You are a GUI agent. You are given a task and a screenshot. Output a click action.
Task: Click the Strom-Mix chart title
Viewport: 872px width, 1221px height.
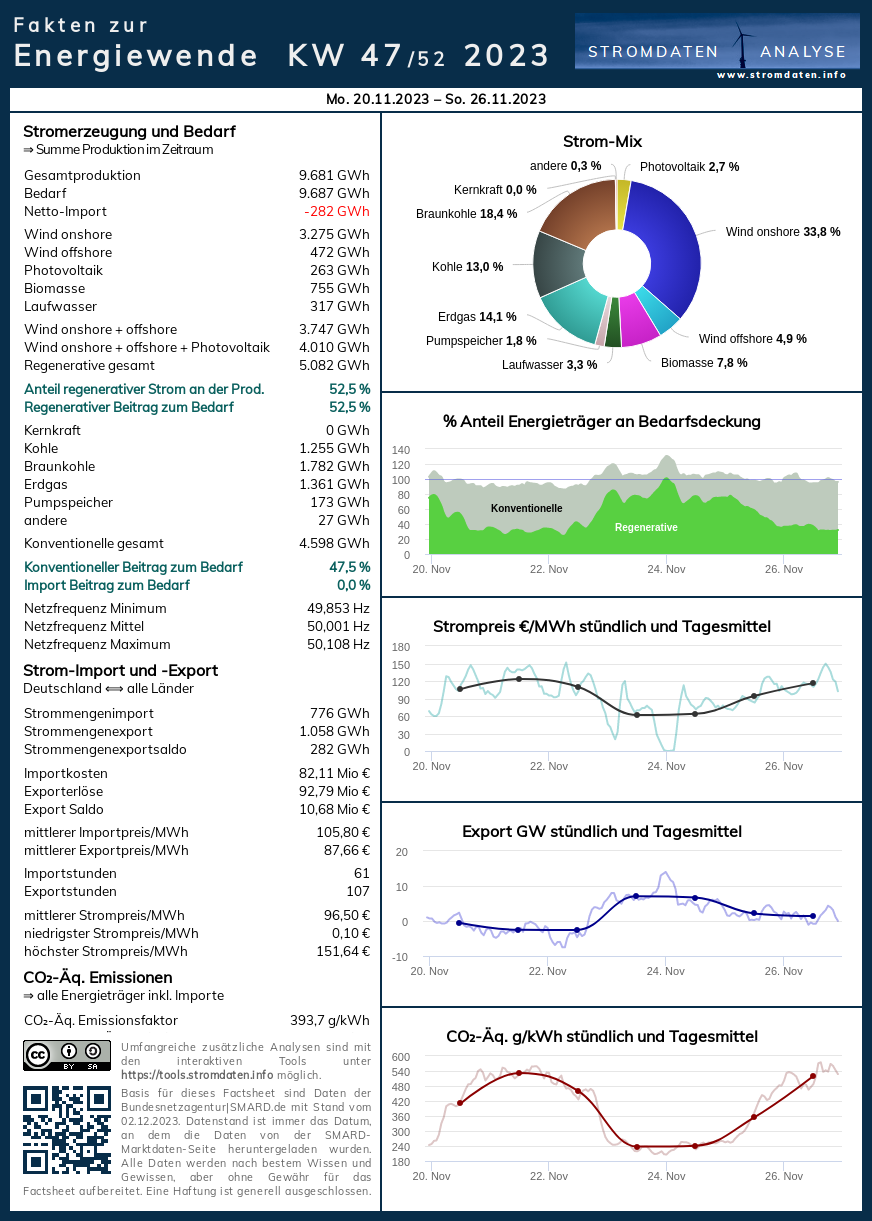[x=602, y=141]
